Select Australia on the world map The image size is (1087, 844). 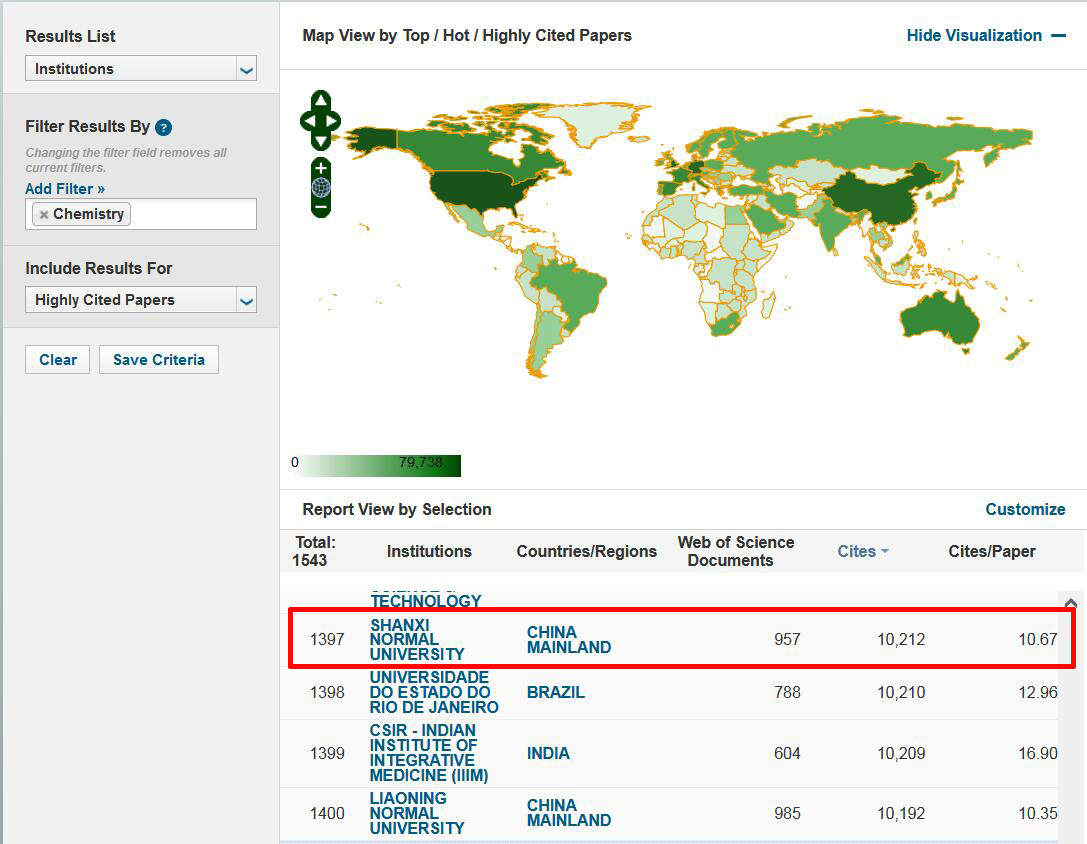coord(937,319)
